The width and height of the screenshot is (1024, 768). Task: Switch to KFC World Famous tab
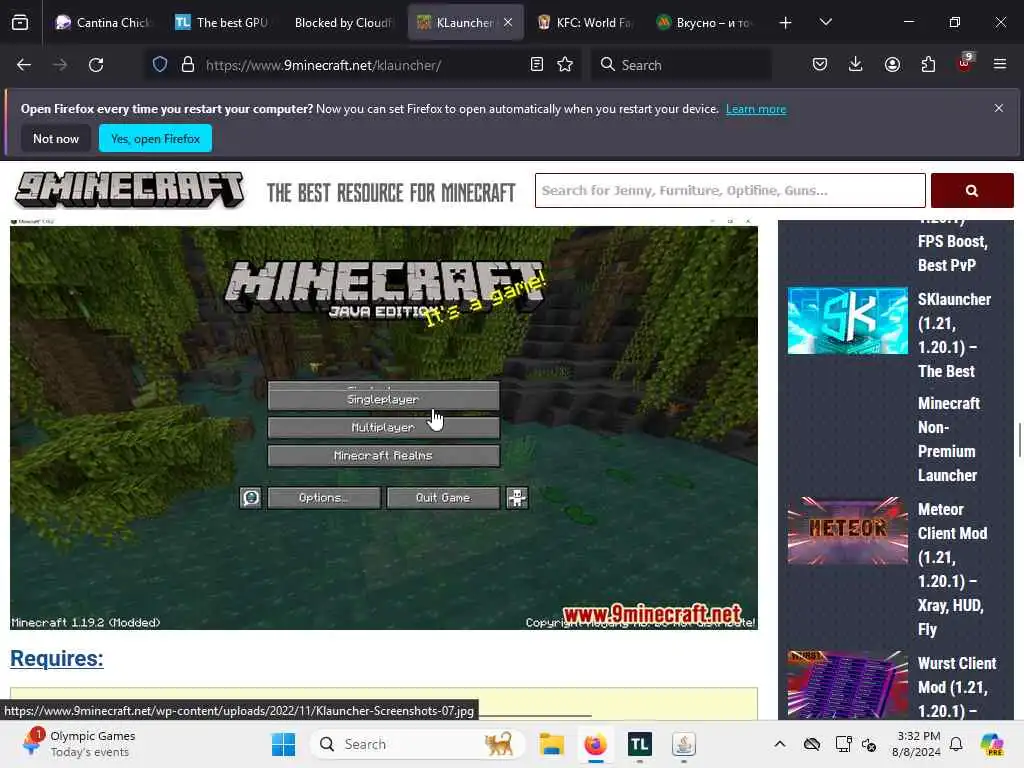pos(585,23)
